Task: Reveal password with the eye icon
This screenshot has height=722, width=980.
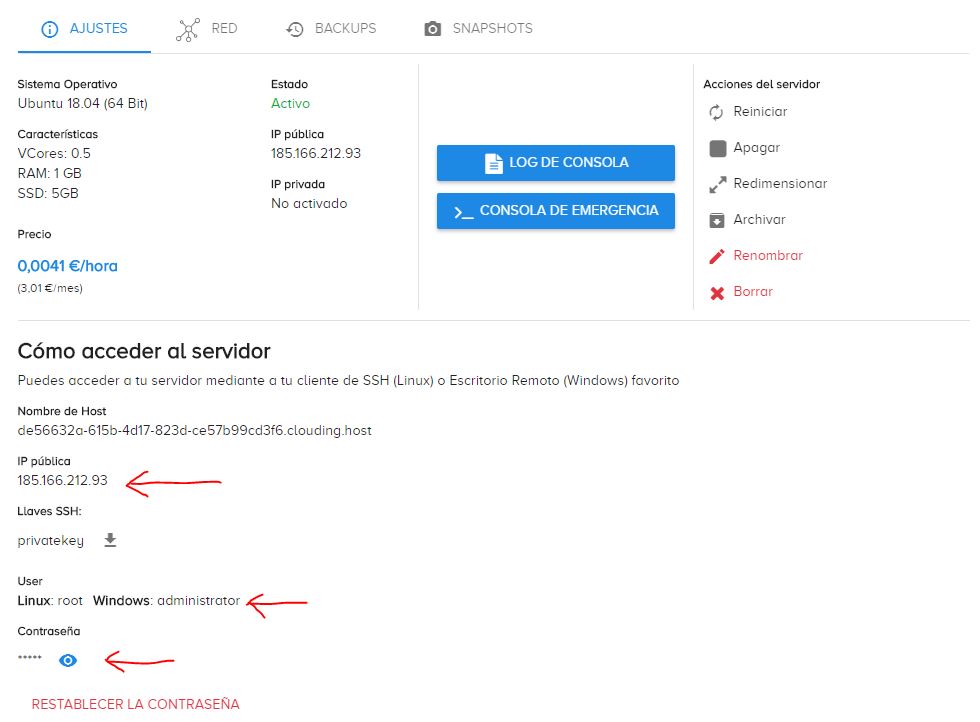Action: [x=68, y=660]
